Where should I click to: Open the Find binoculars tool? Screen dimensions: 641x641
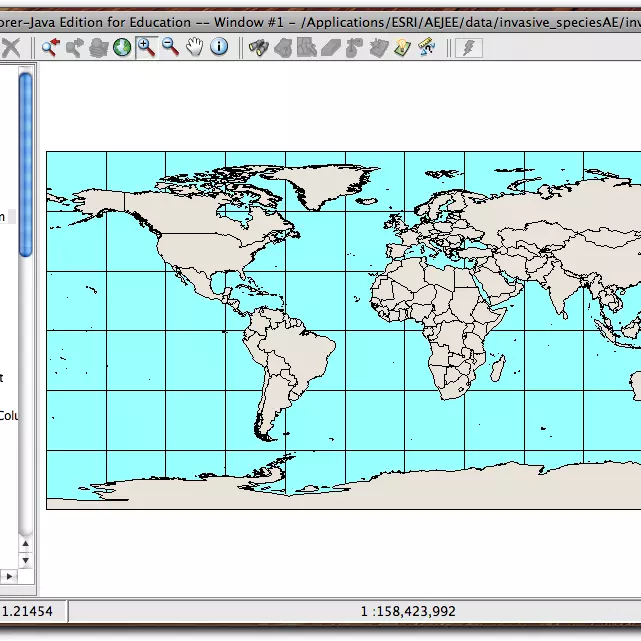(258, 47)
